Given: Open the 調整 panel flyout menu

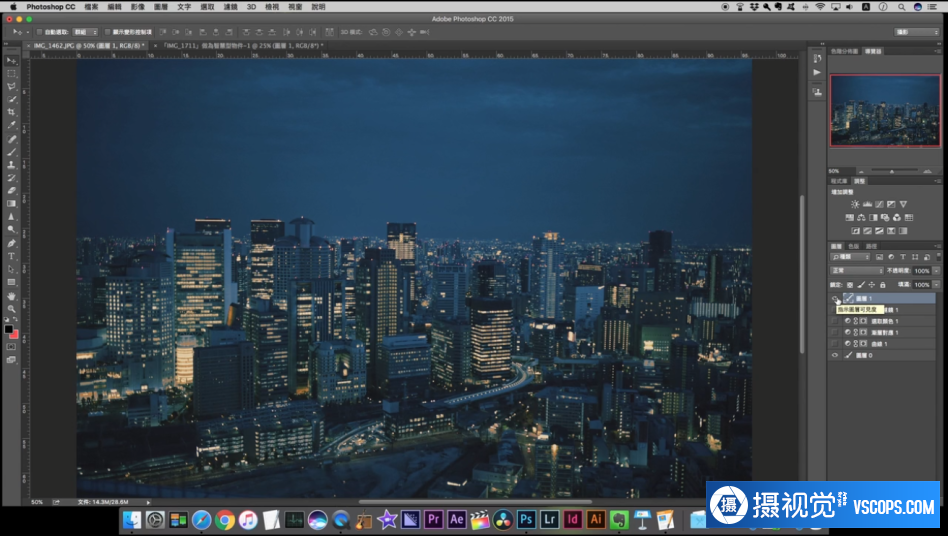Looking at the screenshot, I should pos(938,181).
